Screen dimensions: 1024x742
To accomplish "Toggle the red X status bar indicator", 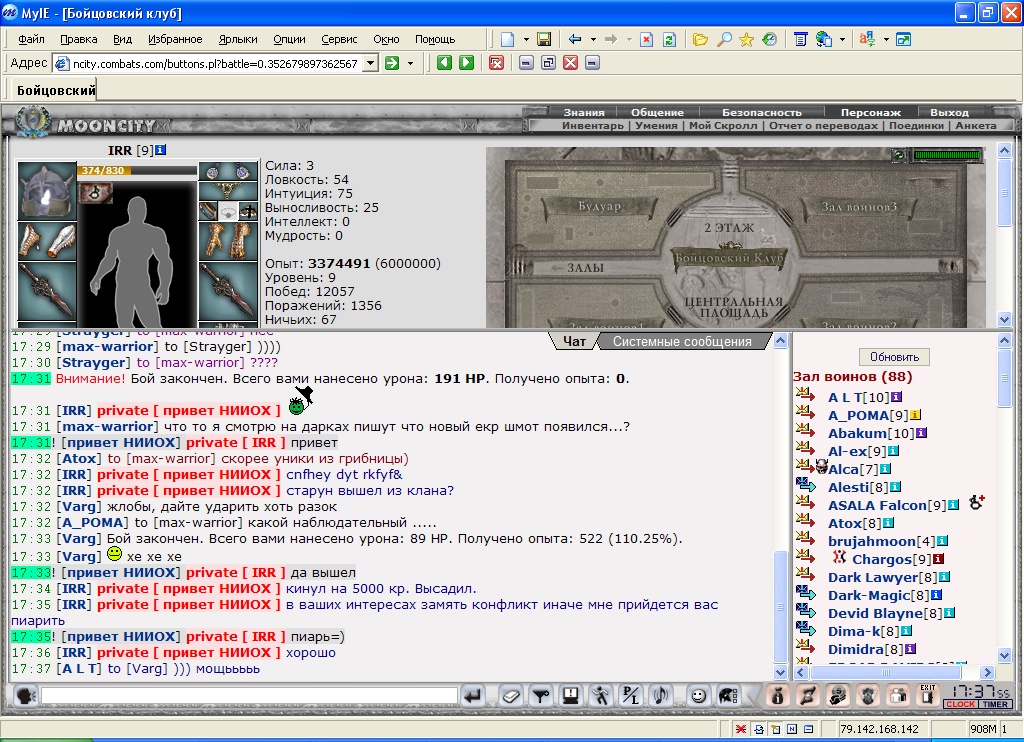I will tap(741, 729).
